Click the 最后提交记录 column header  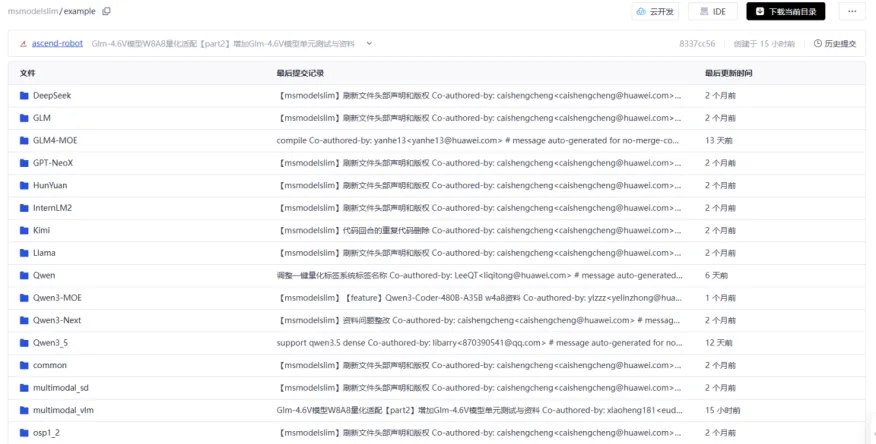pos(300,73)
